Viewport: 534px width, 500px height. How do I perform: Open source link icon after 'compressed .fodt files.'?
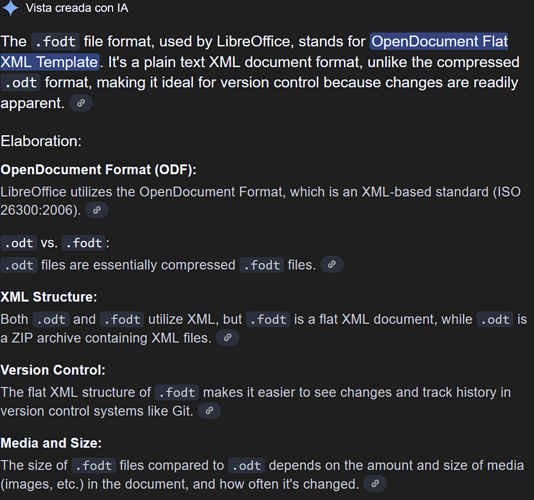(x=332, y=264)
